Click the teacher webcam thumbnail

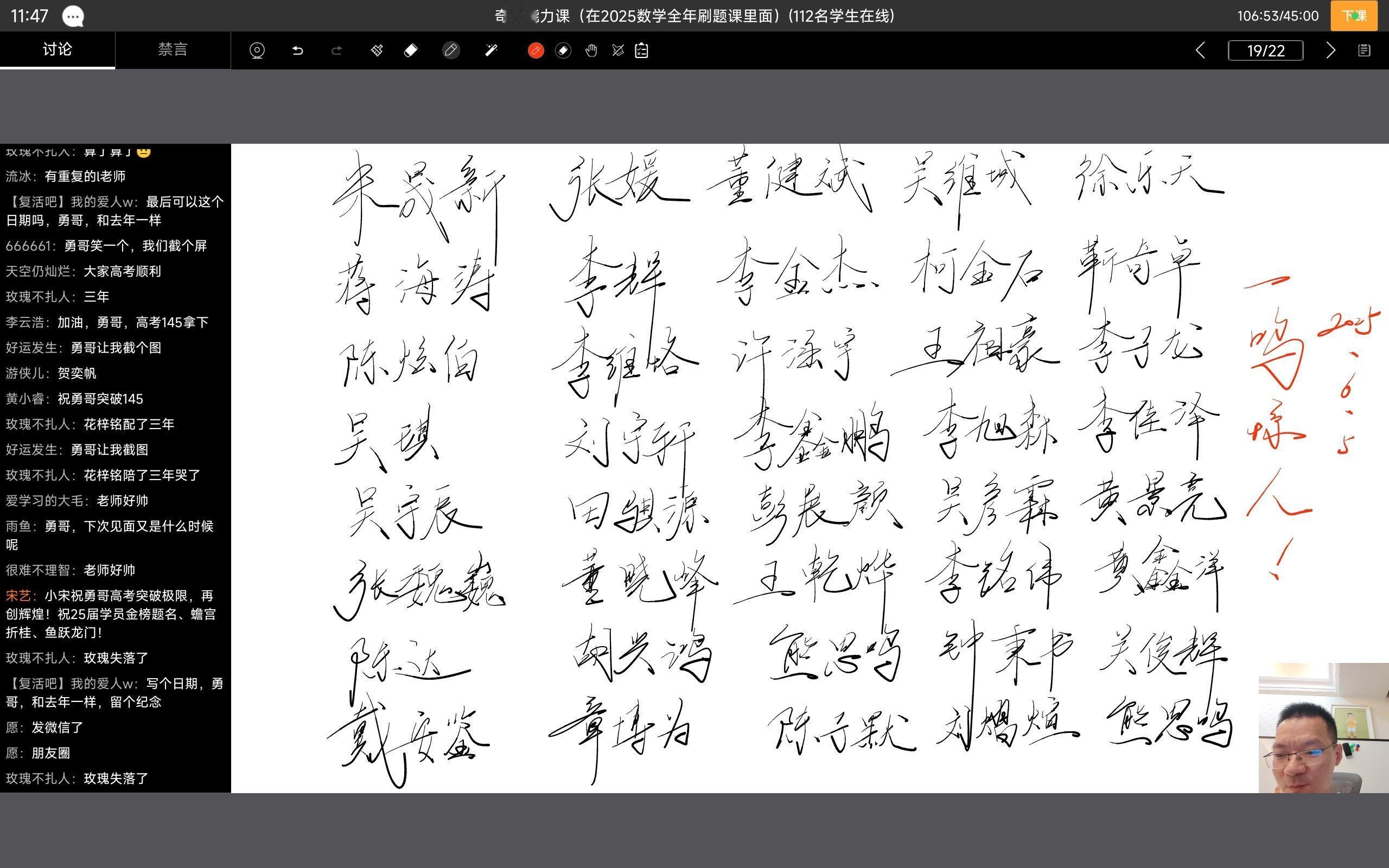1323,727
